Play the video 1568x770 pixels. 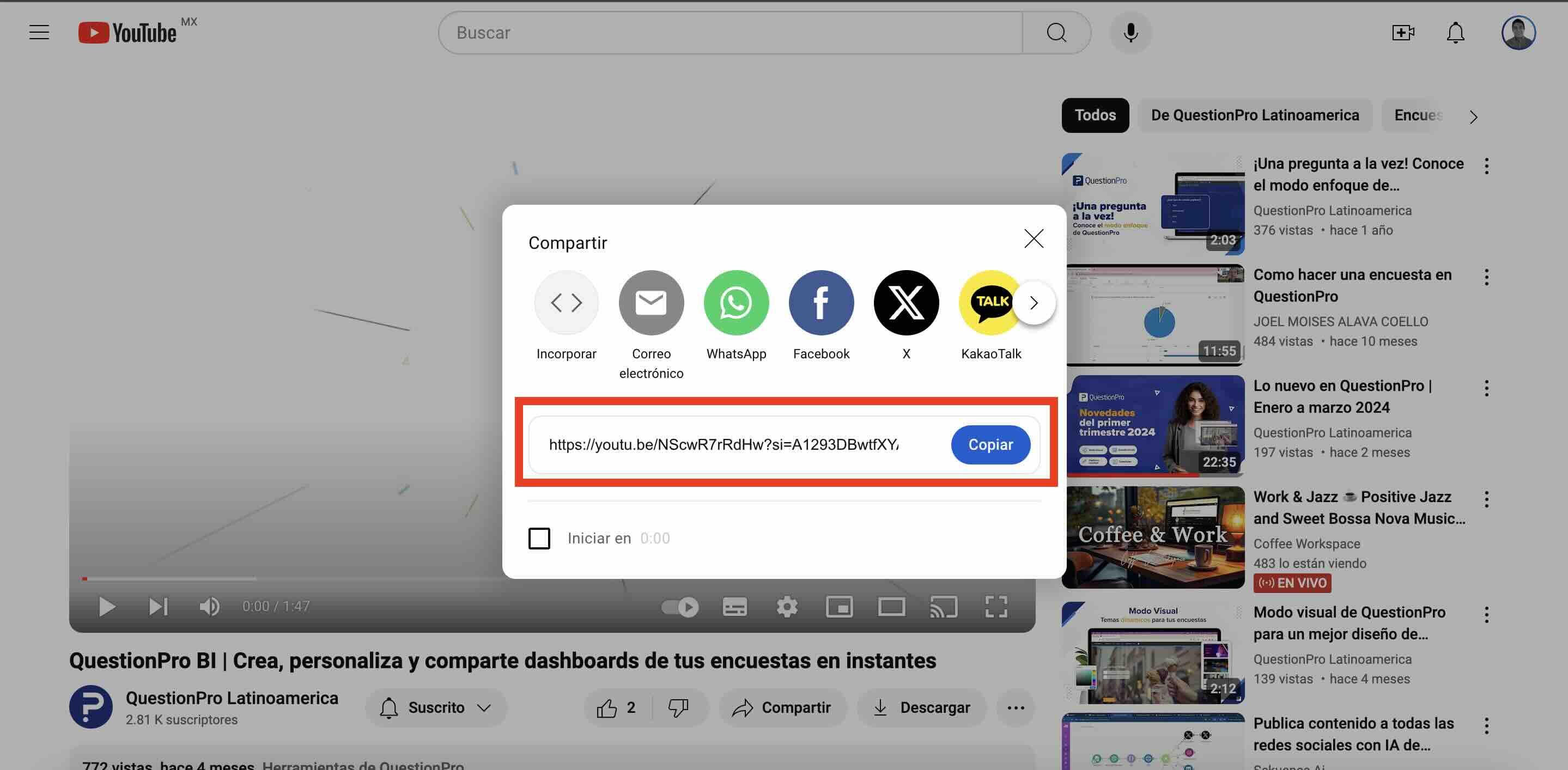point(107,607)
